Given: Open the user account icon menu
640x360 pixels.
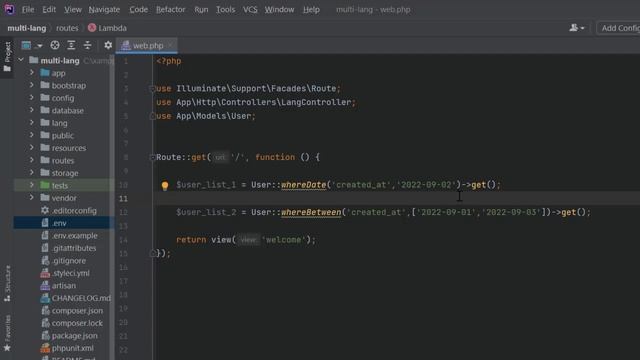Looking at the screenshot, I should (576, 28).
